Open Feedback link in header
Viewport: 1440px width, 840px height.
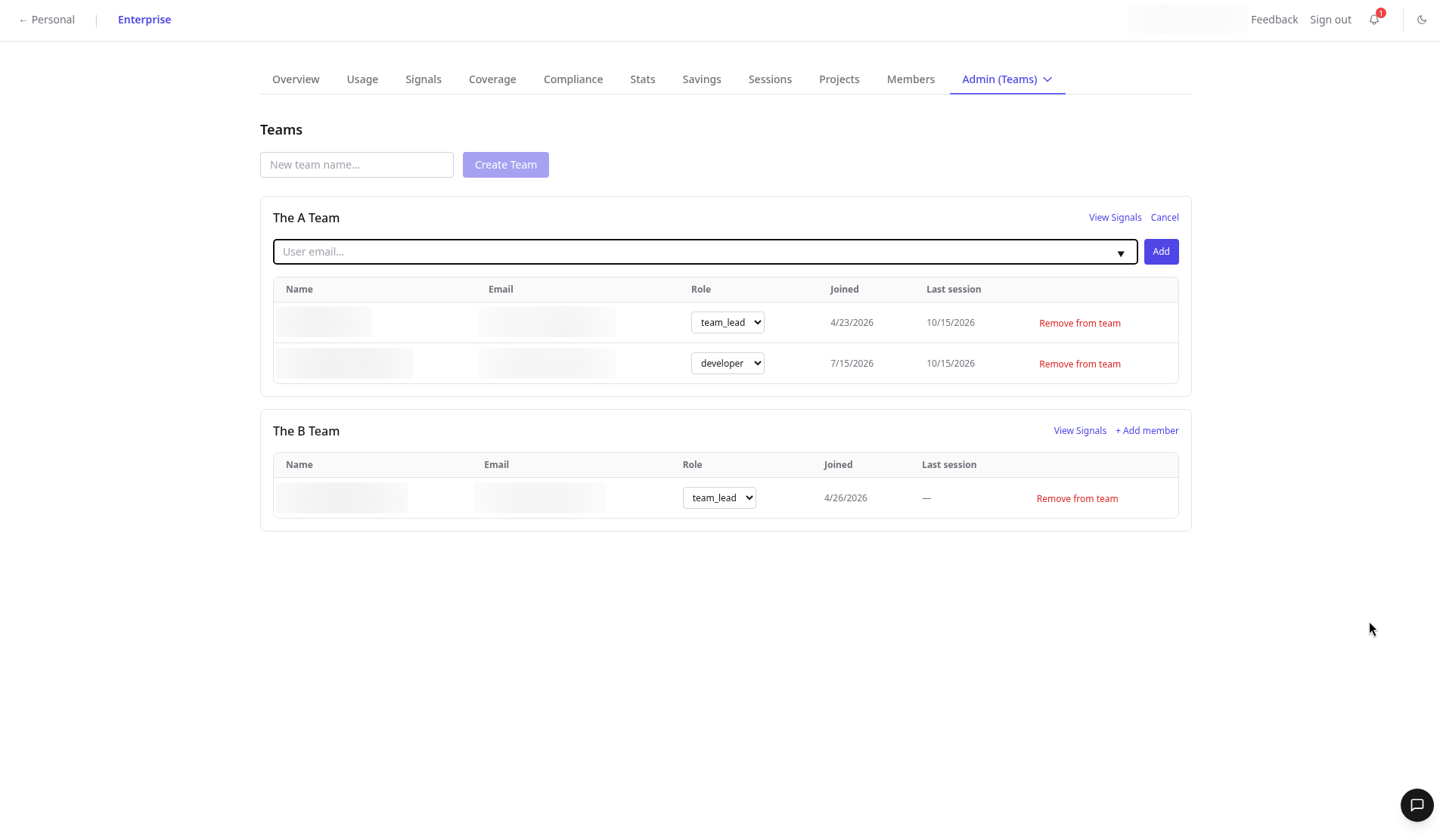click(x=1274, y=20)
